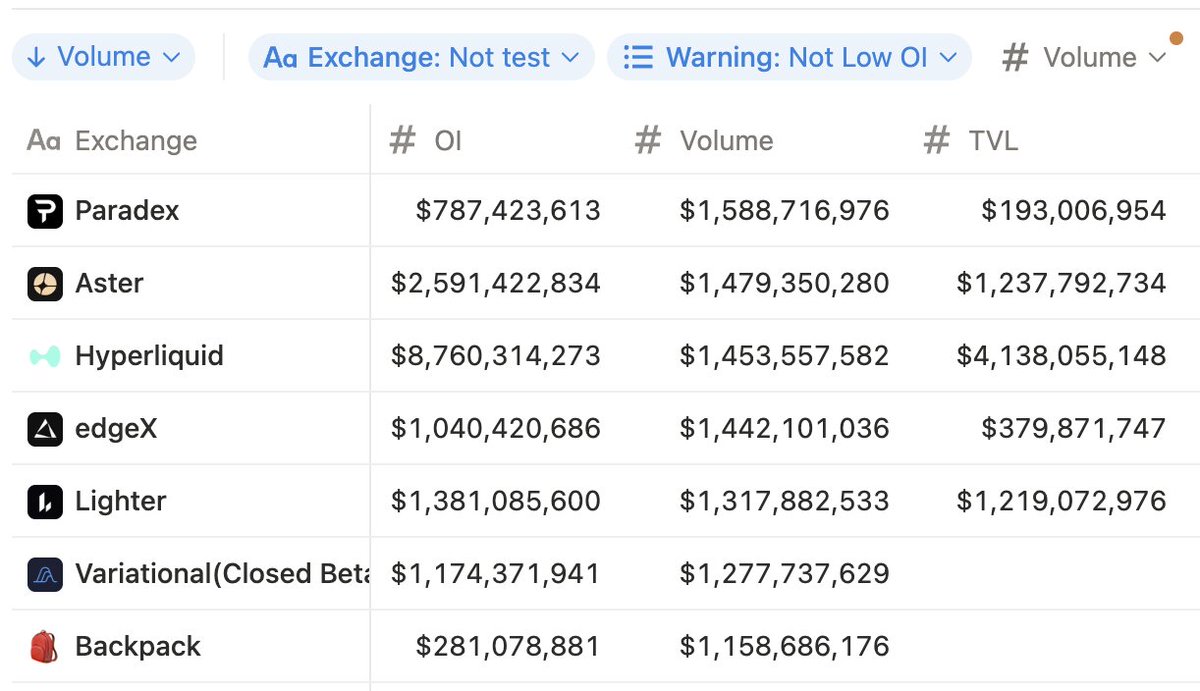Click the down-arrow sort icon beside Volume

(x=37, y=58)
